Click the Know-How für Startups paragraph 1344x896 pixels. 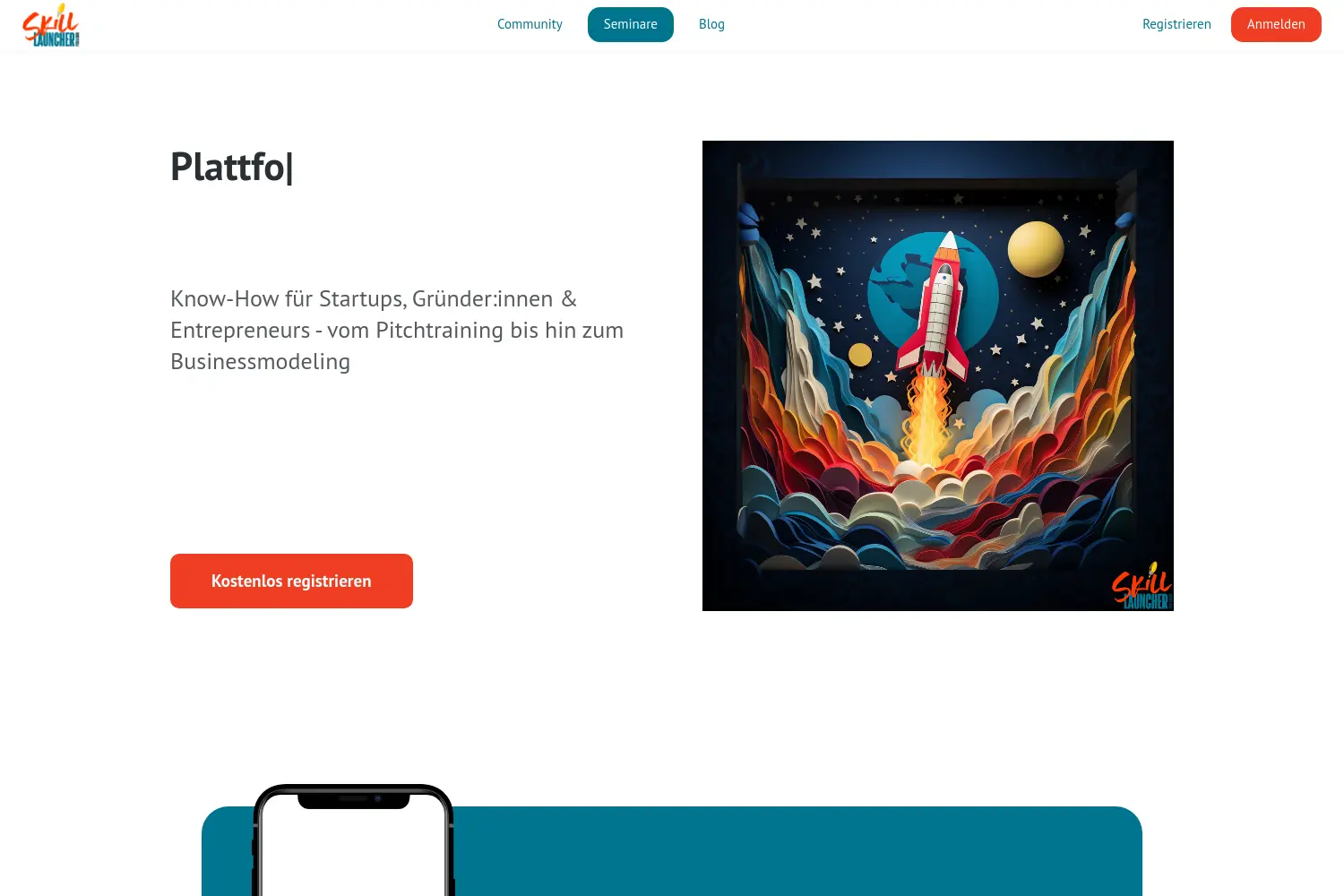(x=397, y=330)
